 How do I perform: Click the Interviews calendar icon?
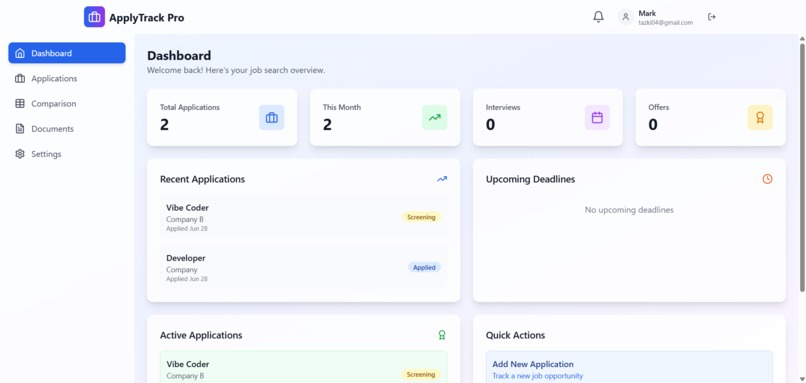coord(597,118)
